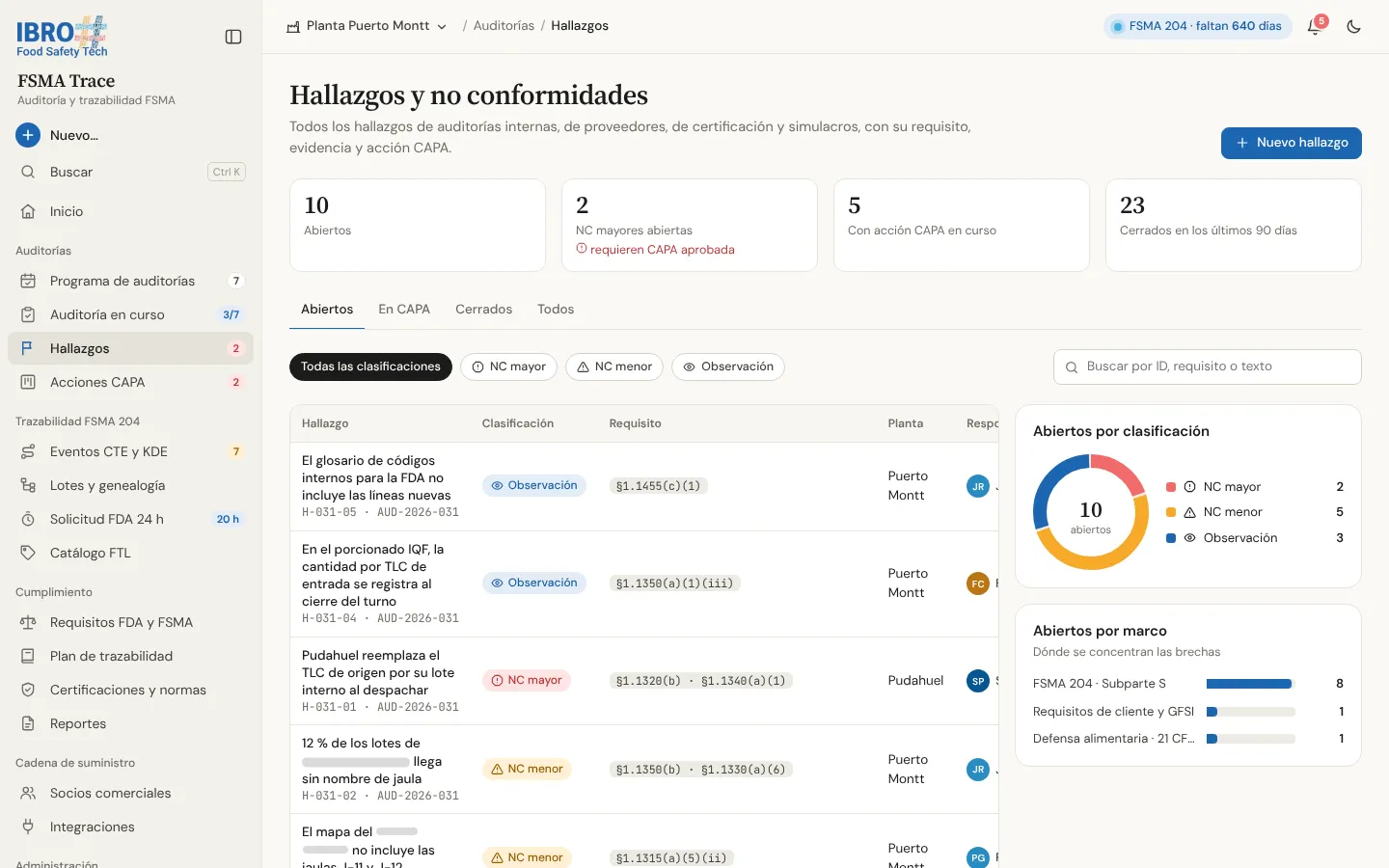Click the Hallazgos flag icon in the sidebar
This screenshot has width=1389, height=868.
28,348
